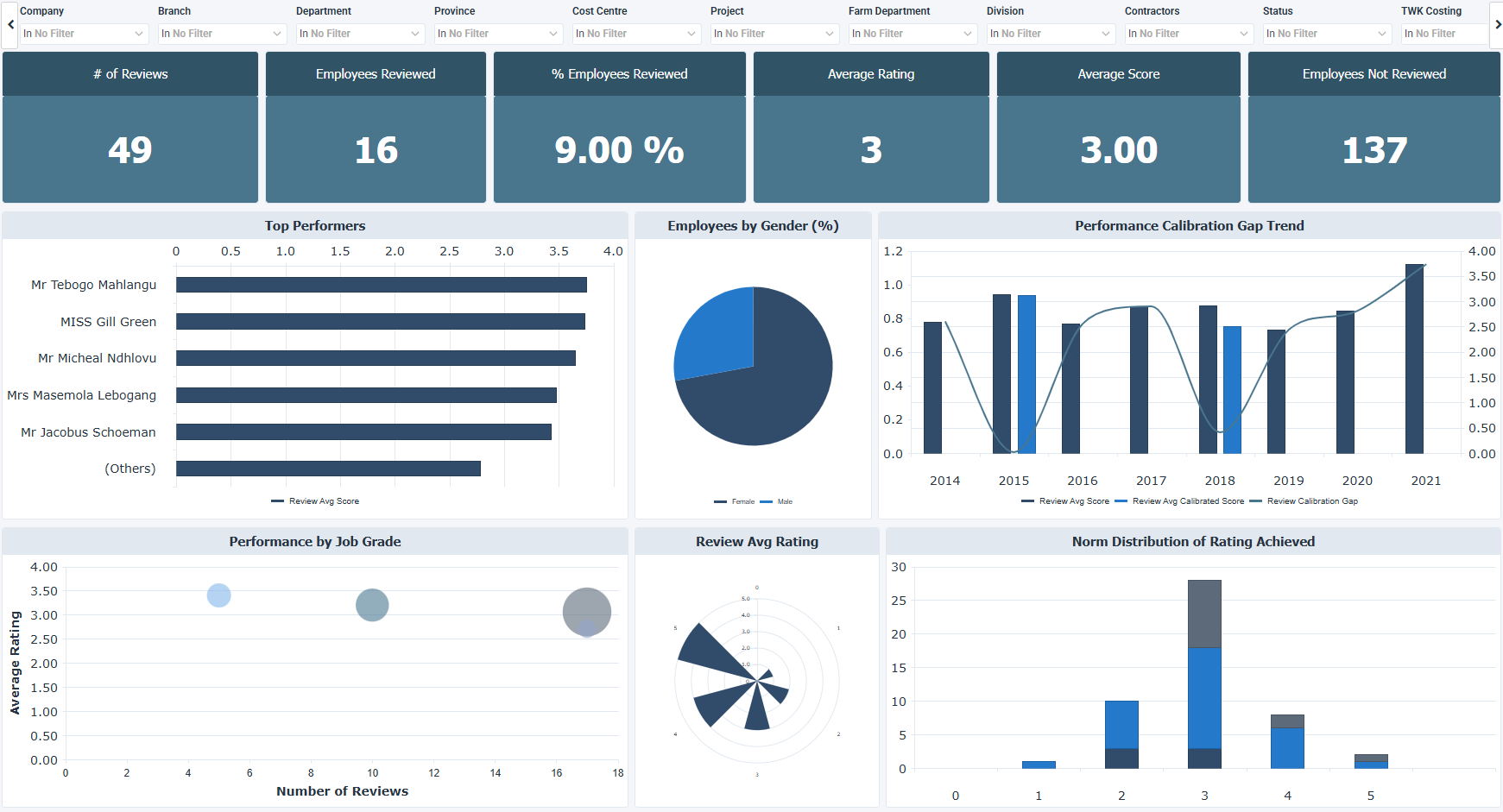Click the rating 3 stacked bar in Norm Distribution
Image resolution: width=1503 pixels, height=812 pixels.
point(1204,674)
